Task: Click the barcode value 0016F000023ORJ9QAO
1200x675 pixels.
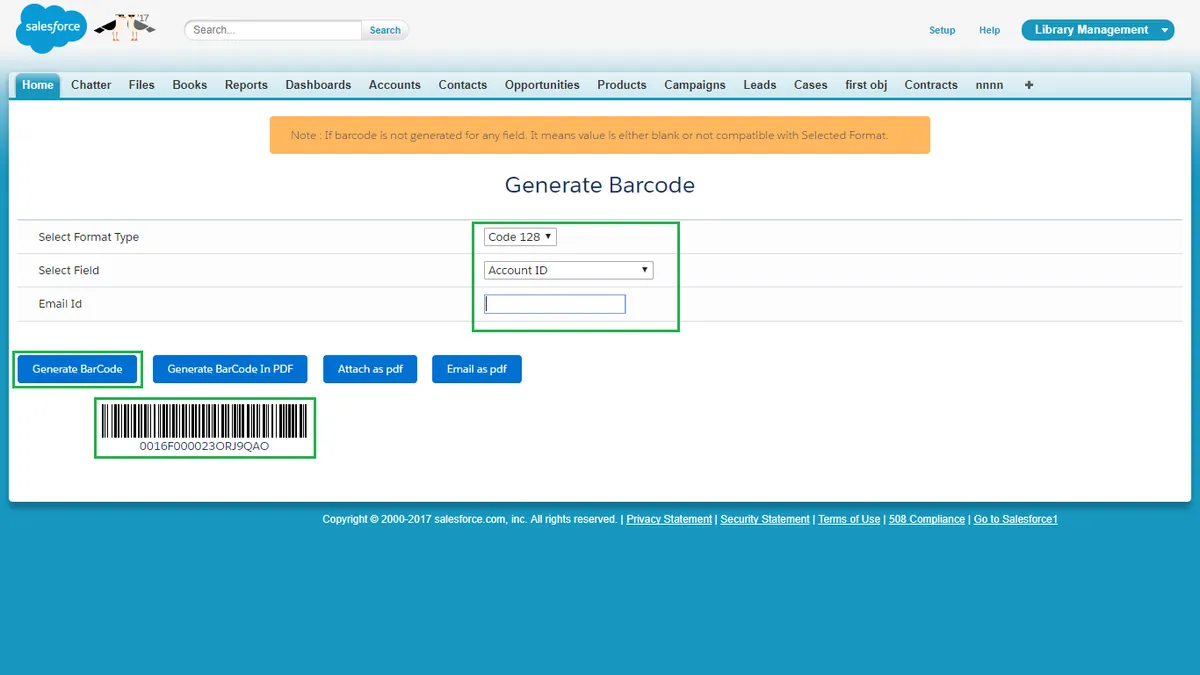Action: pos(204,446)
